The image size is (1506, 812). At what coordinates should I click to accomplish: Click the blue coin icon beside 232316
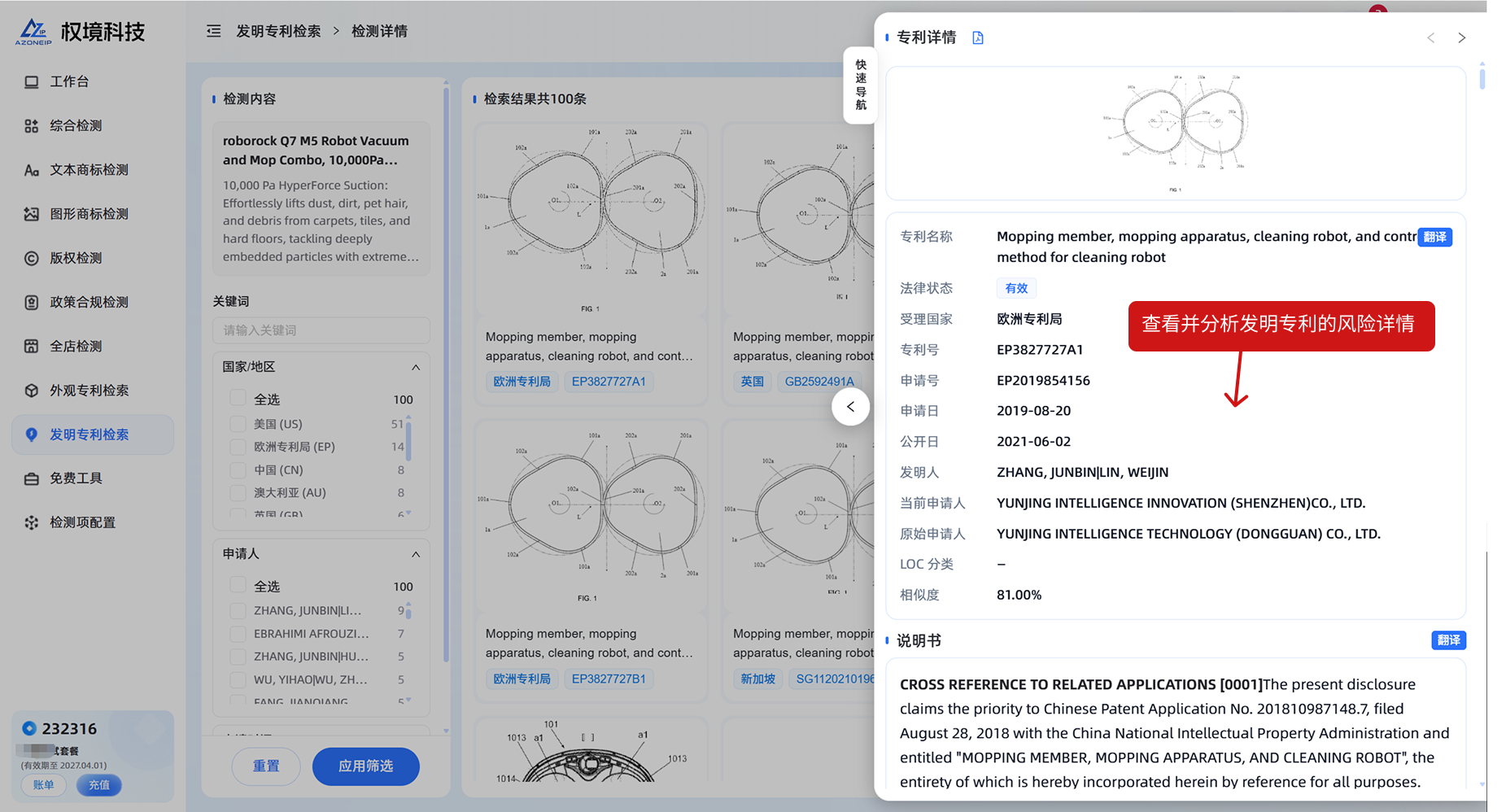29,728
